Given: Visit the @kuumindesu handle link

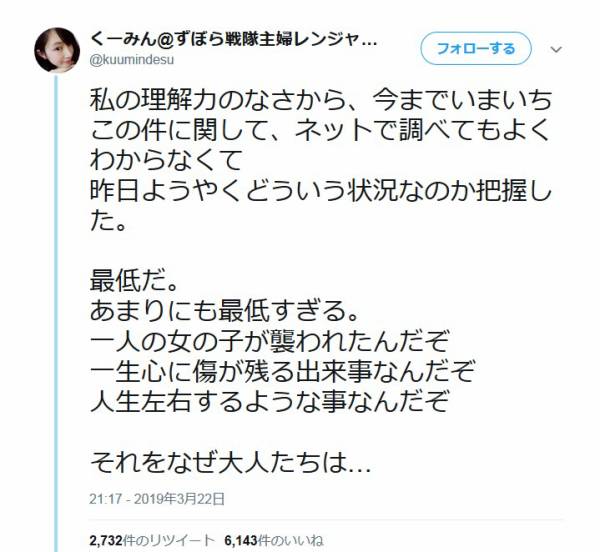Looking at the screenshot, I should (x=132, y=60).
